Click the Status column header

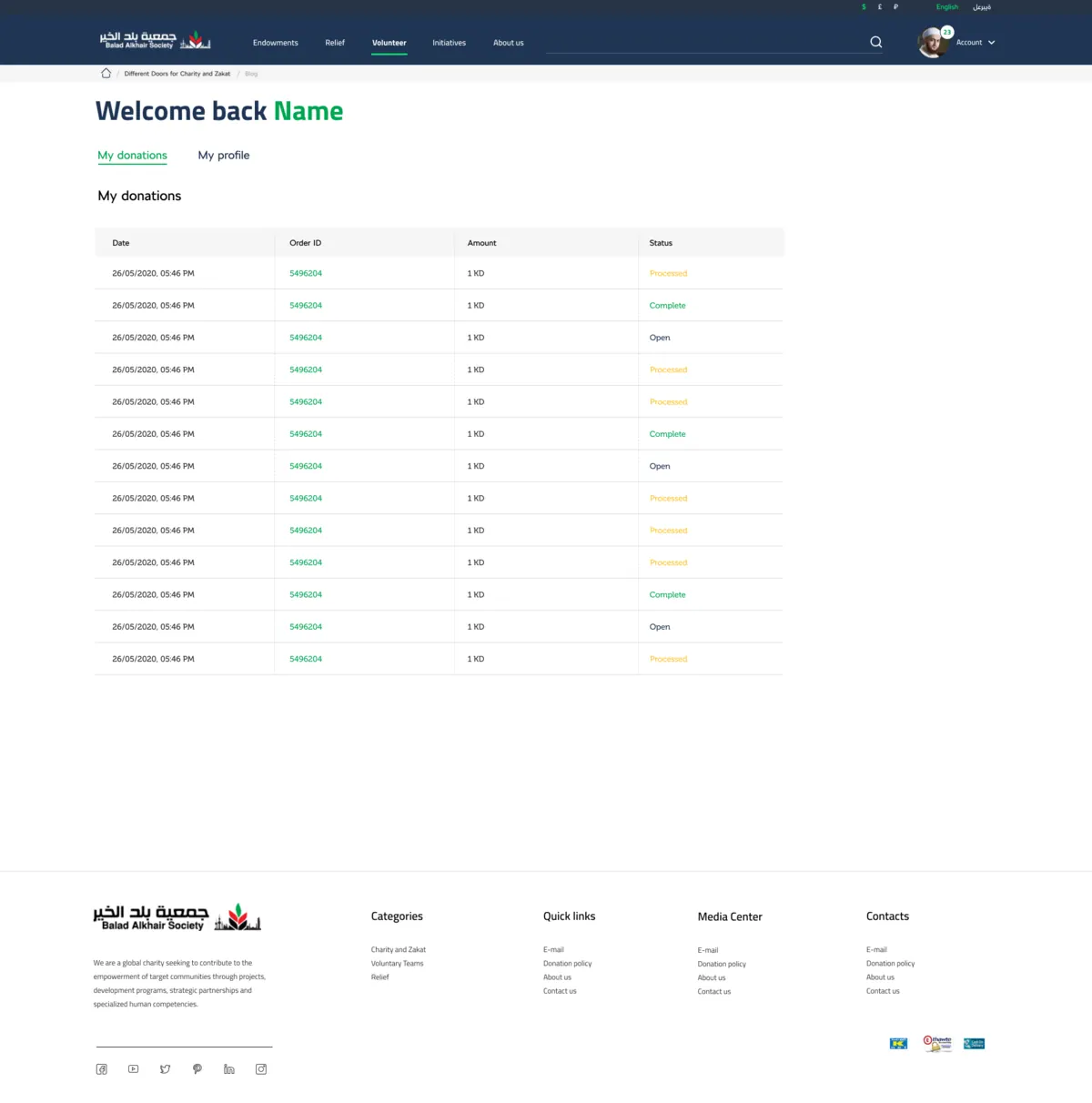click(662, 243)
